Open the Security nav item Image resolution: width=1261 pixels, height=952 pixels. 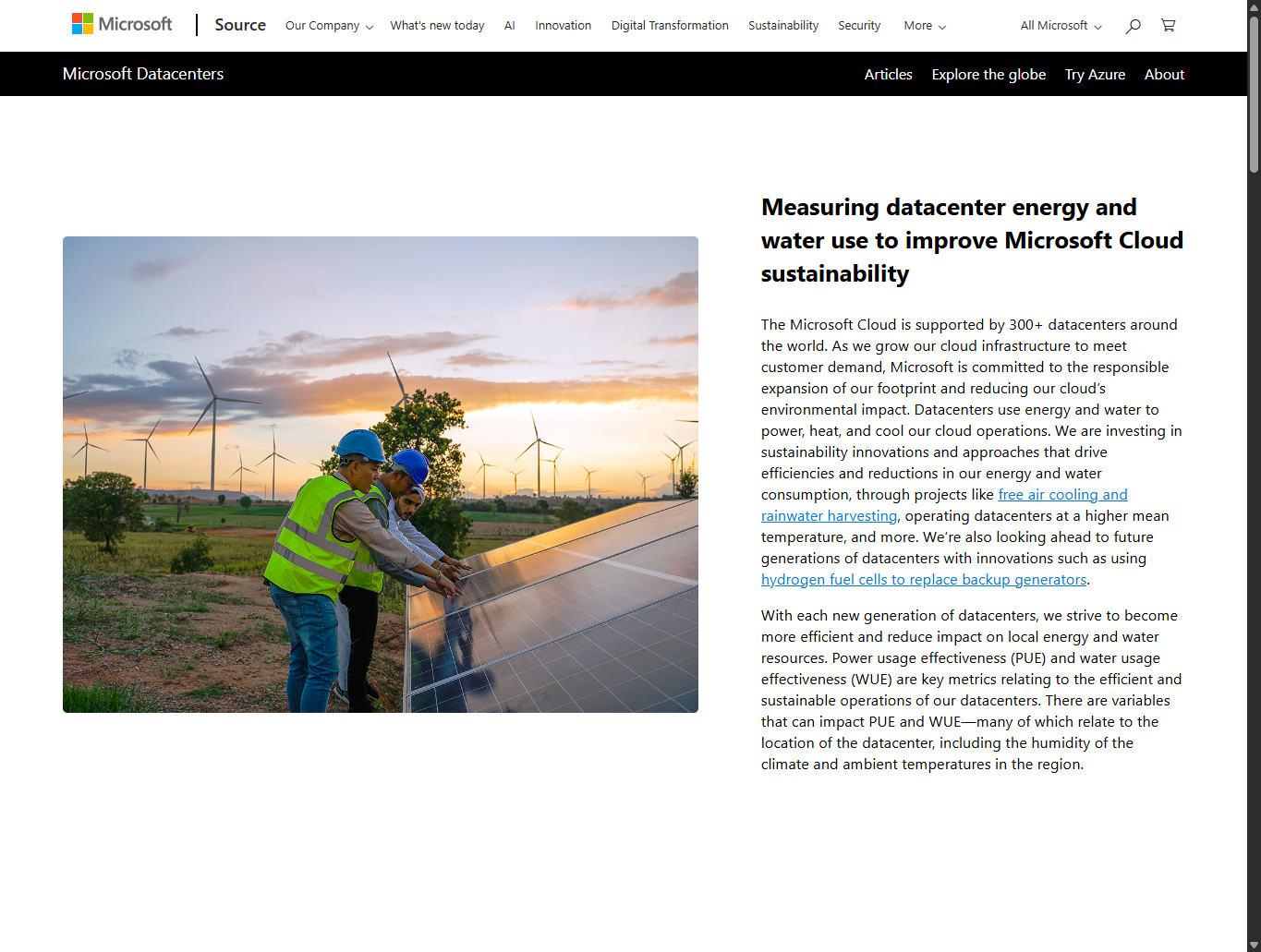859,26
